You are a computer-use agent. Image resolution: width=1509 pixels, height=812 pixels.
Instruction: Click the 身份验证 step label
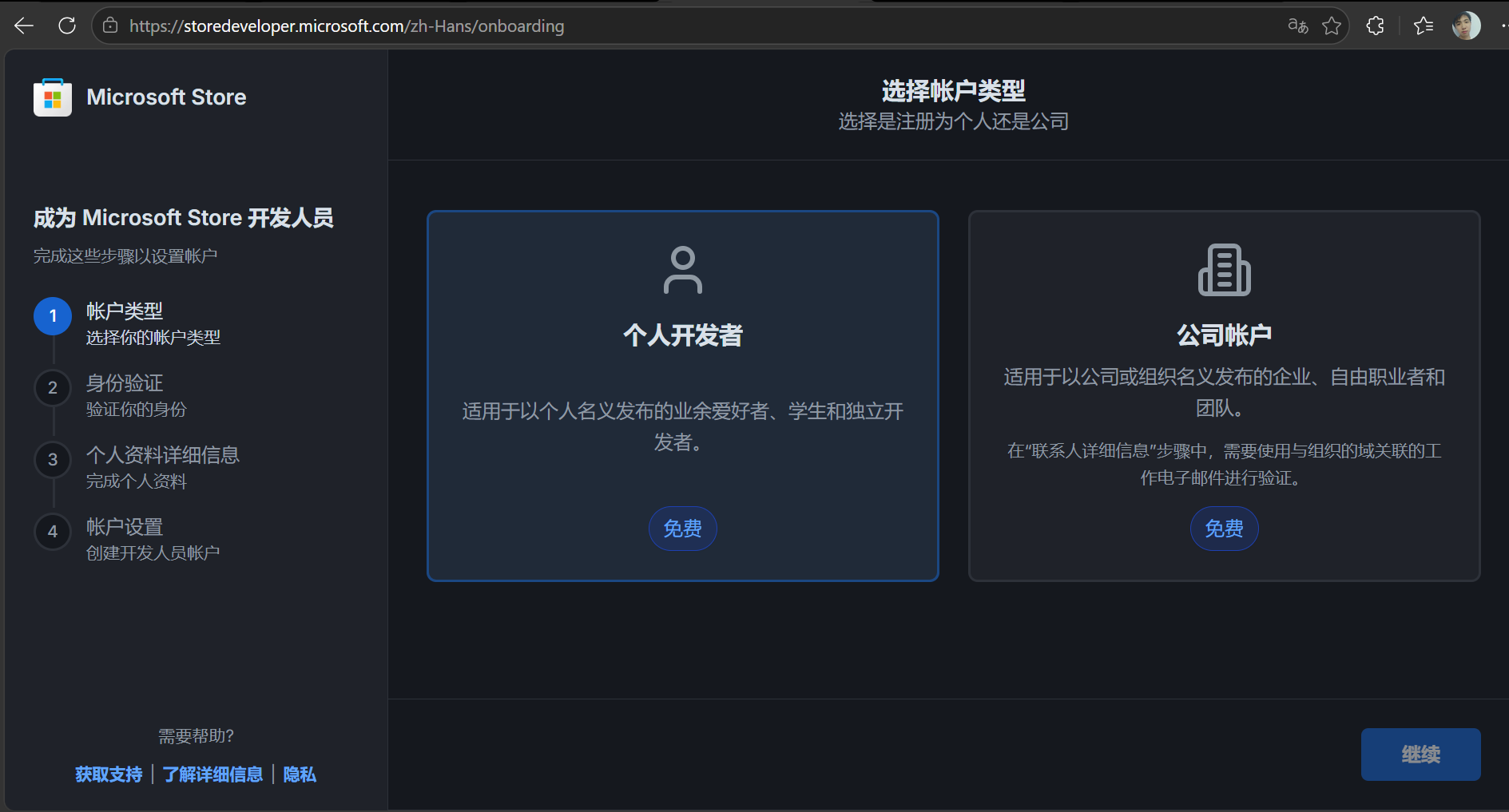point(125,382)
